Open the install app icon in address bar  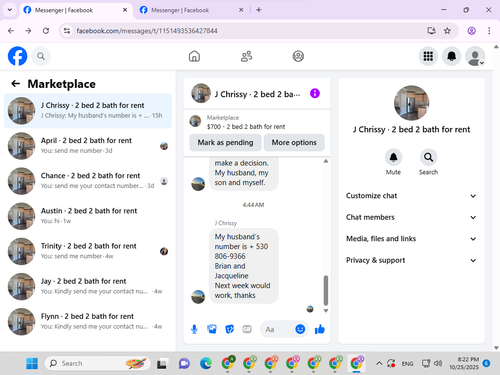431,31
